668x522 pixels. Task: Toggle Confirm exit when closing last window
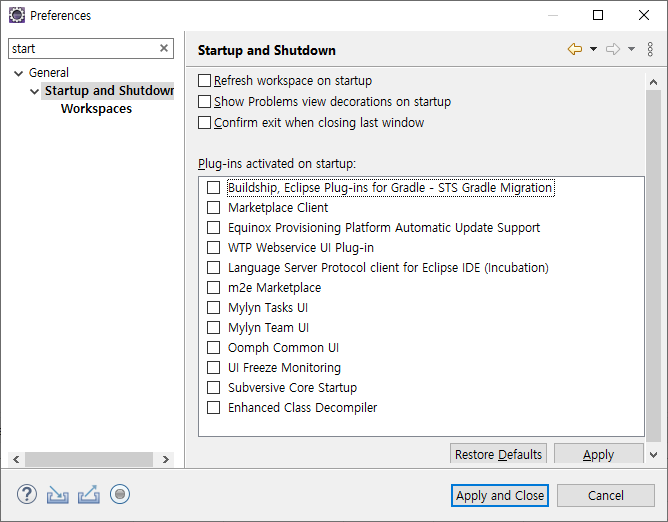pyautogui.click(x=204, y=123)
